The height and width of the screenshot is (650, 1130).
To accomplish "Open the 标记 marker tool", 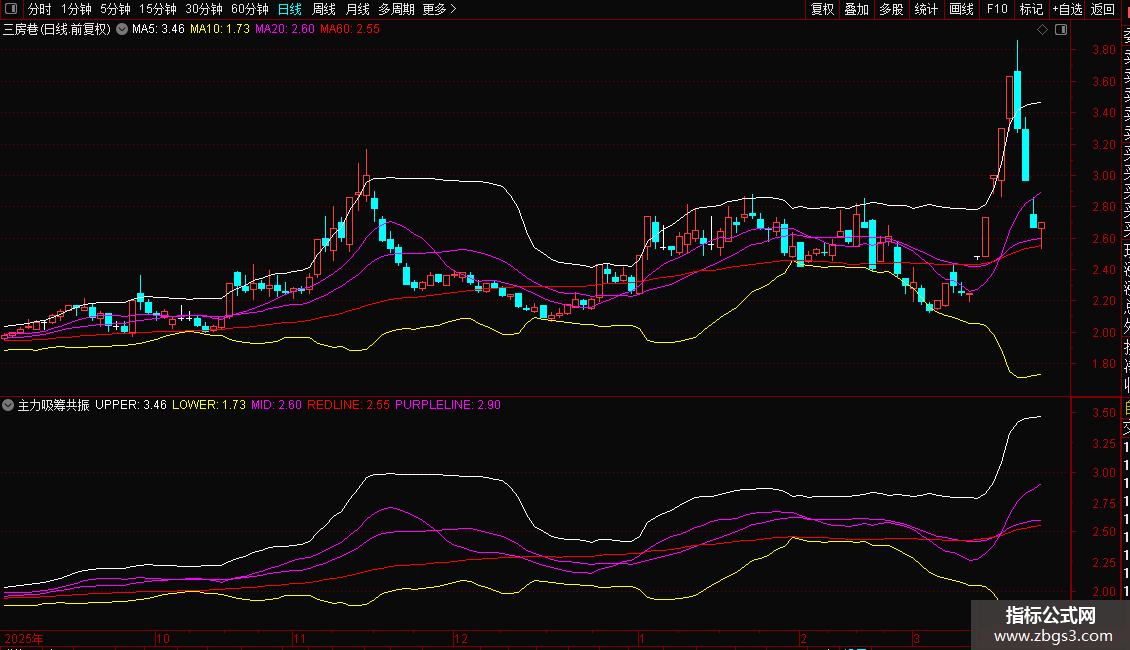I will [1031, 9].
